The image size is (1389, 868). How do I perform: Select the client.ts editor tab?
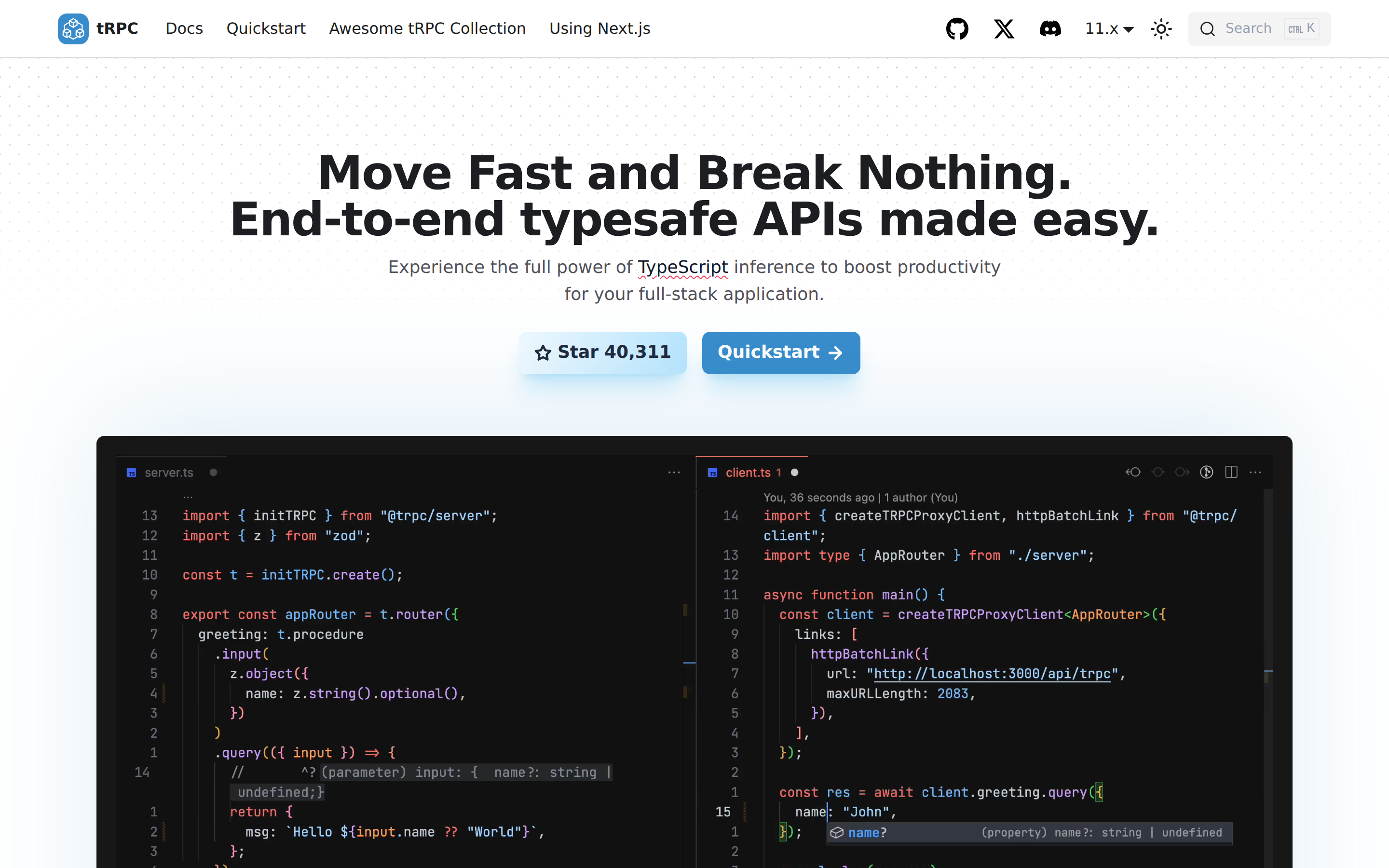point(752,473)
